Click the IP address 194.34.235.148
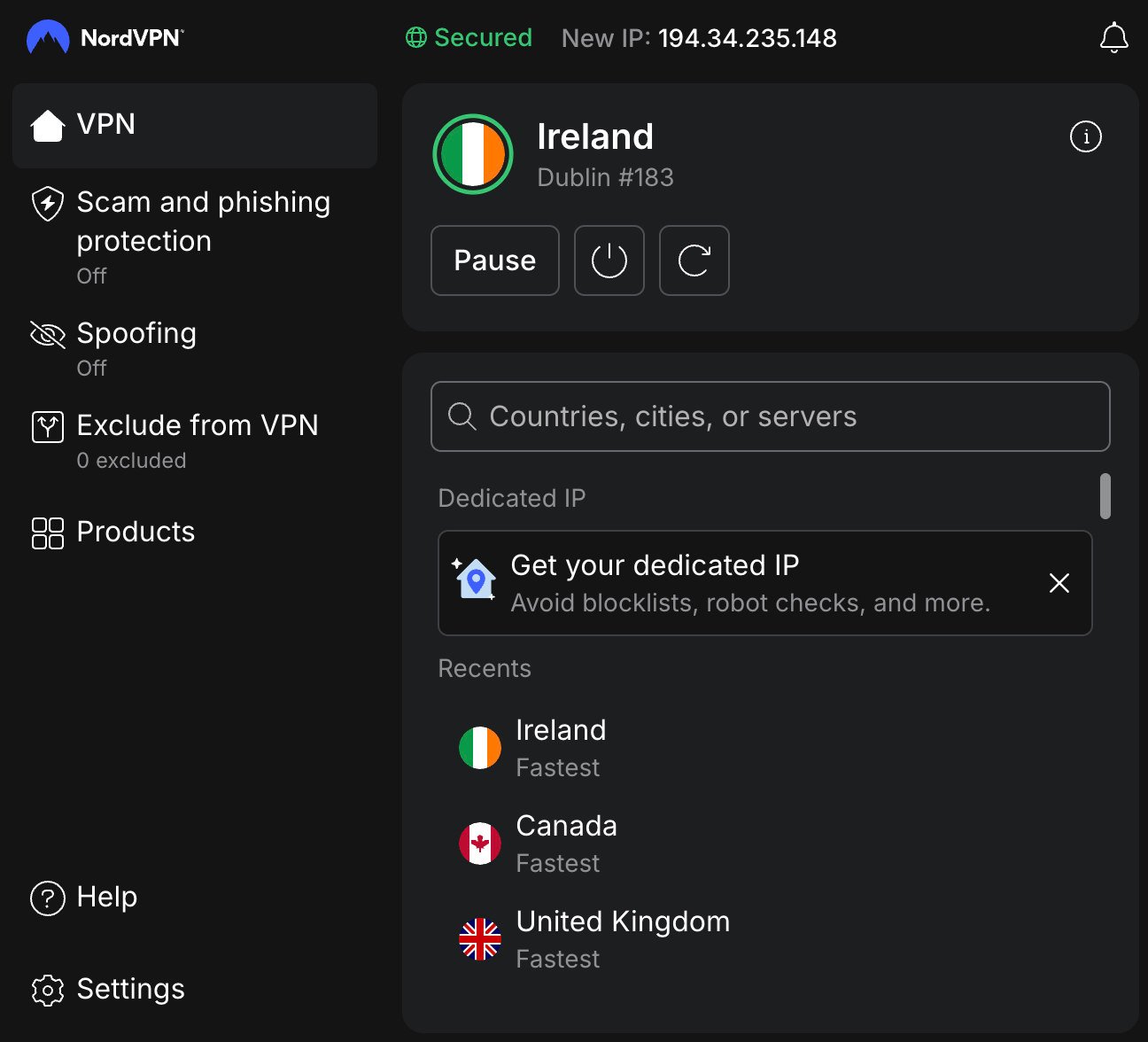This screenshot has width=1148, height=1042. (748, 38)
